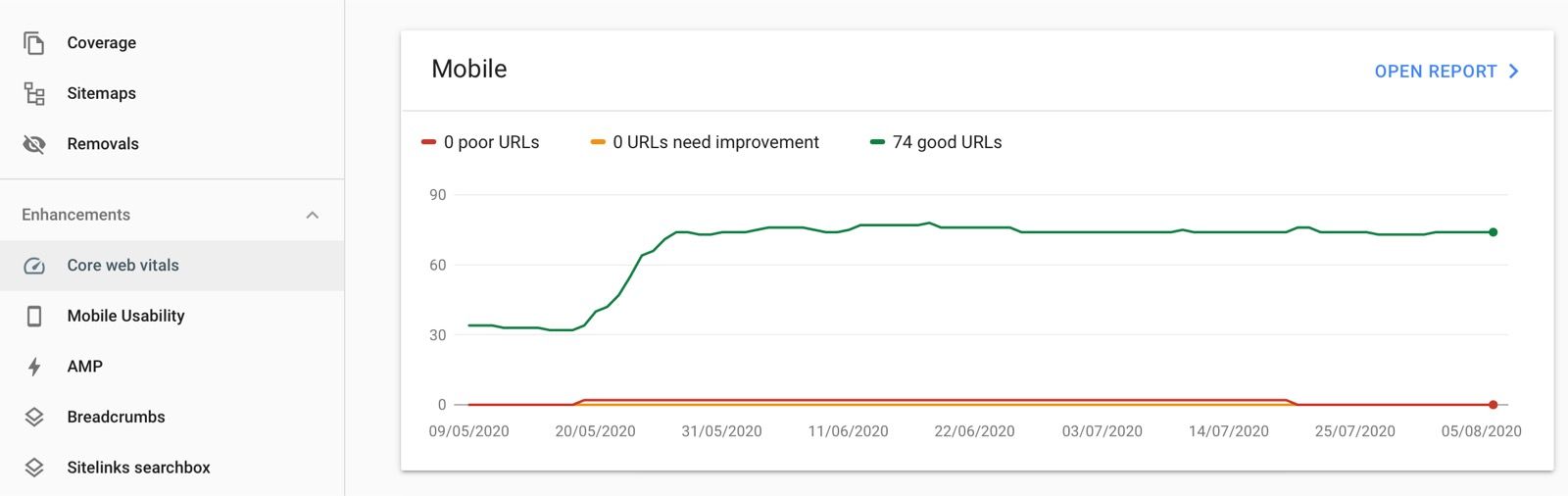Click the green end point of chart

click(1493, 232)
